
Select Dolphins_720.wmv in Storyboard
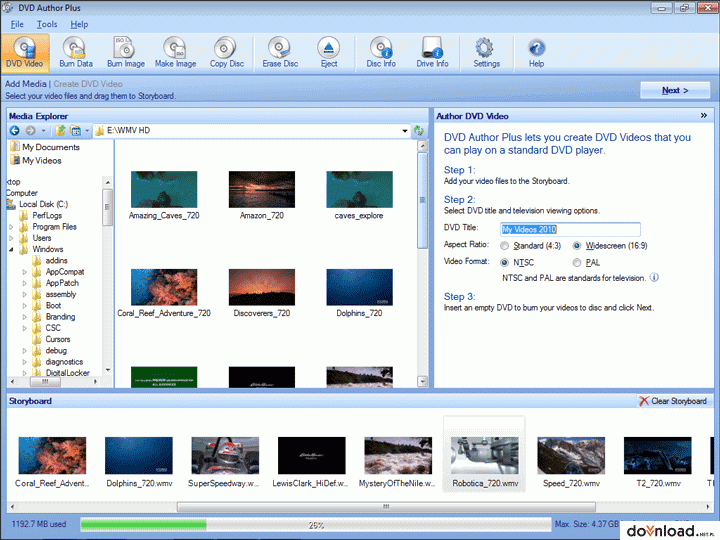[139, 461]
